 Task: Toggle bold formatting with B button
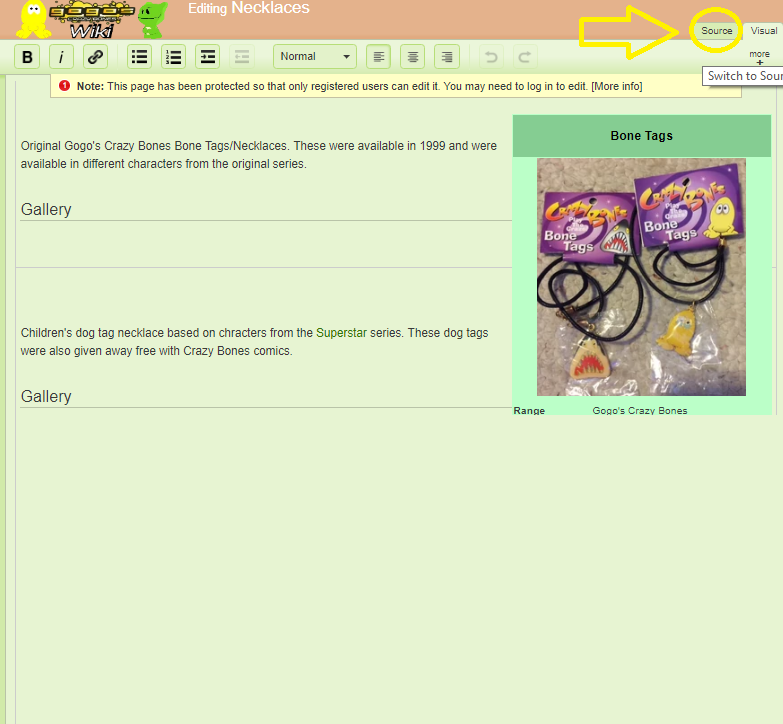click(x=27, y=56)
